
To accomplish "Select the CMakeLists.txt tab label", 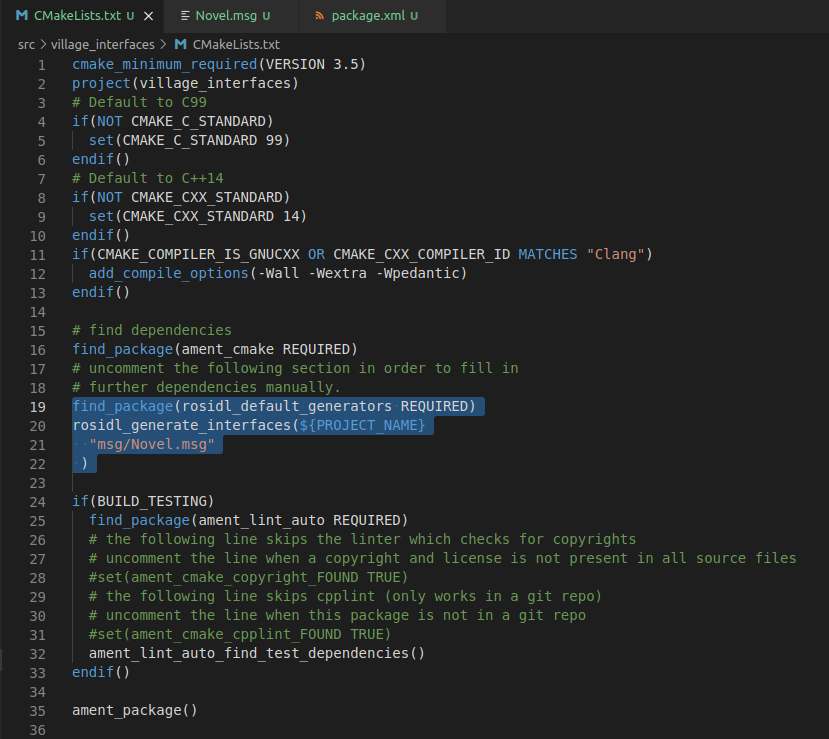I will [x=77, y=17].
